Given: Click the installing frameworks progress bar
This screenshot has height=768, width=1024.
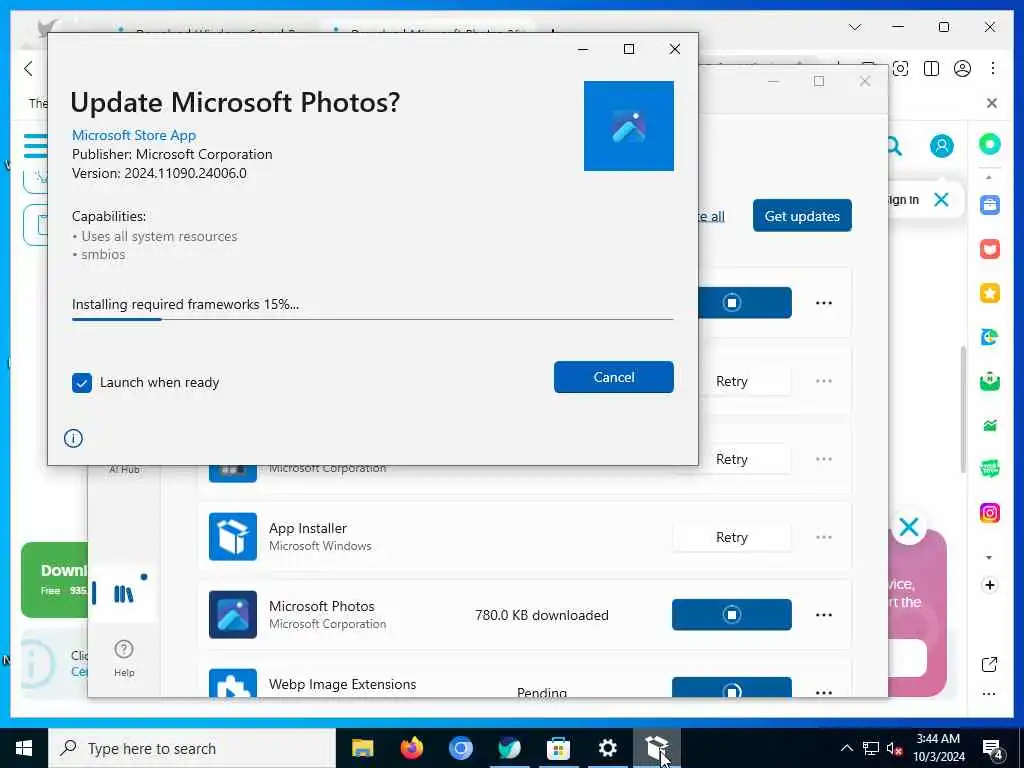Looking at the screenshot, I should (372, 319).
